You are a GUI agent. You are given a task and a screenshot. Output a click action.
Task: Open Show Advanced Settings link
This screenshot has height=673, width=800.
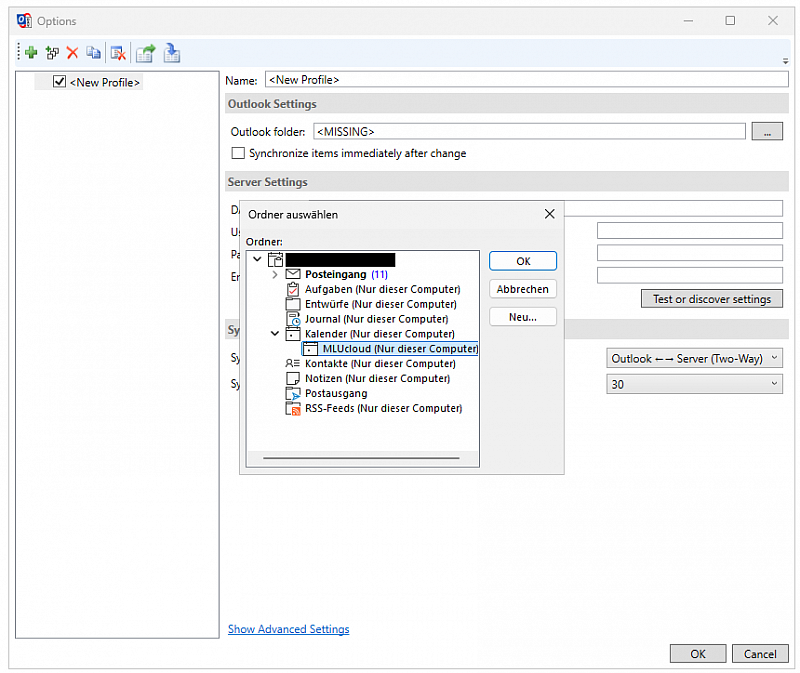288,629
